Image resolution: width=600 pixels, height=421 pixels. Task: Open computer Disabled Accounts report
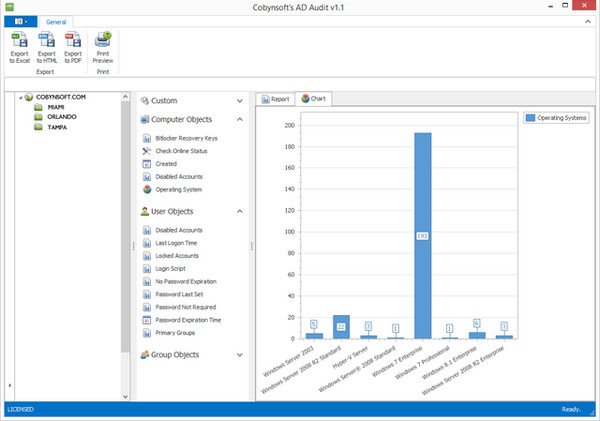coord(179,176)
